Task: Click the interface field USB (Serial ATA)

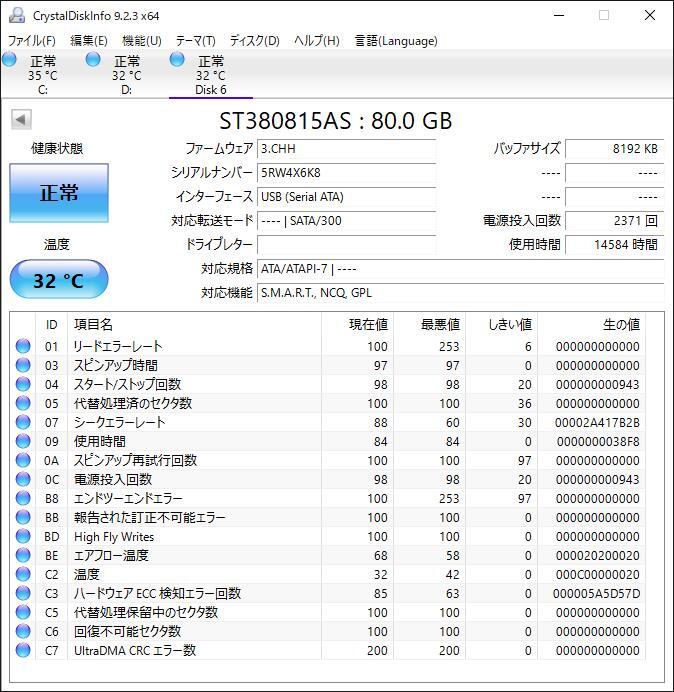Action: 346,196
